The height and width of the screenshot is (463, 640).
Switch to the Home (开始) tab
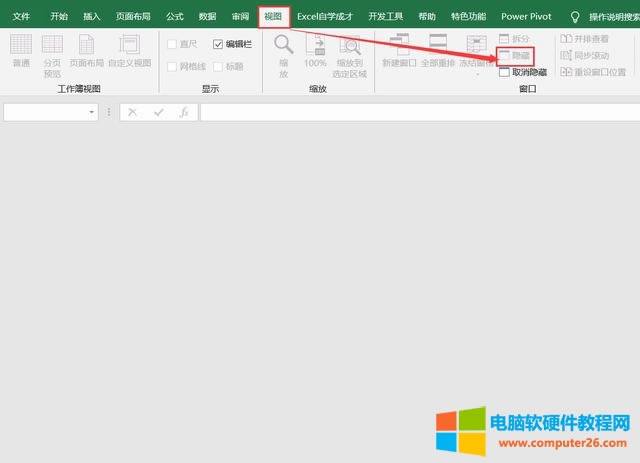point(59,17)
